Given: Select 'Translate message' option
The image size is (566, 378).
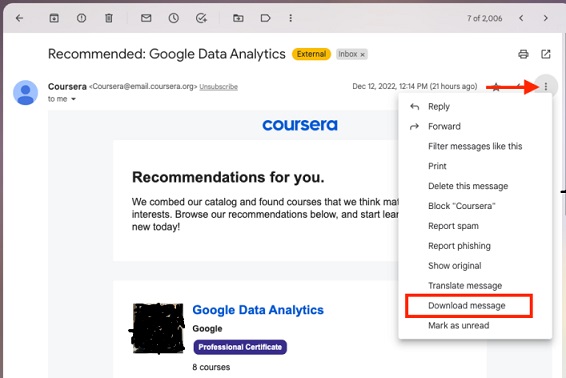Looking at the screenshot, I should pos(475,286).
